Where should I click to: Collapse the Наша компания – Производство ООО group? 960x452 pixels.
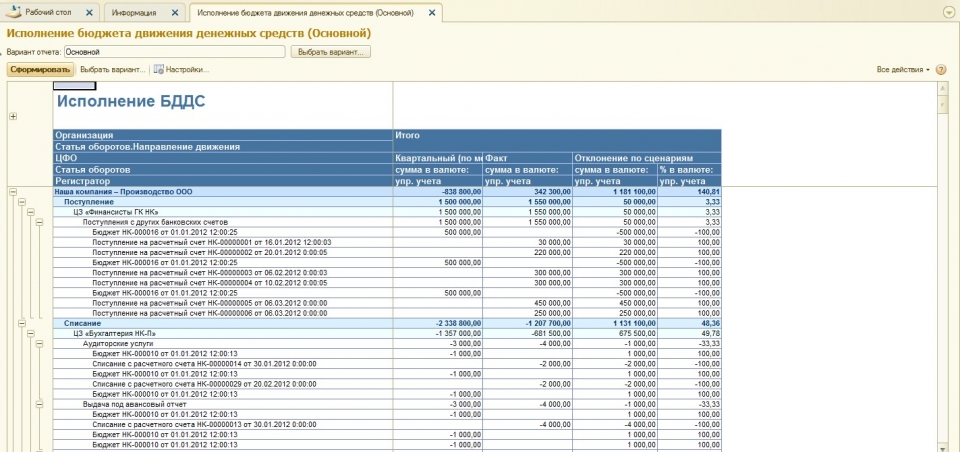pyautogui.click(x=13, y=192)
